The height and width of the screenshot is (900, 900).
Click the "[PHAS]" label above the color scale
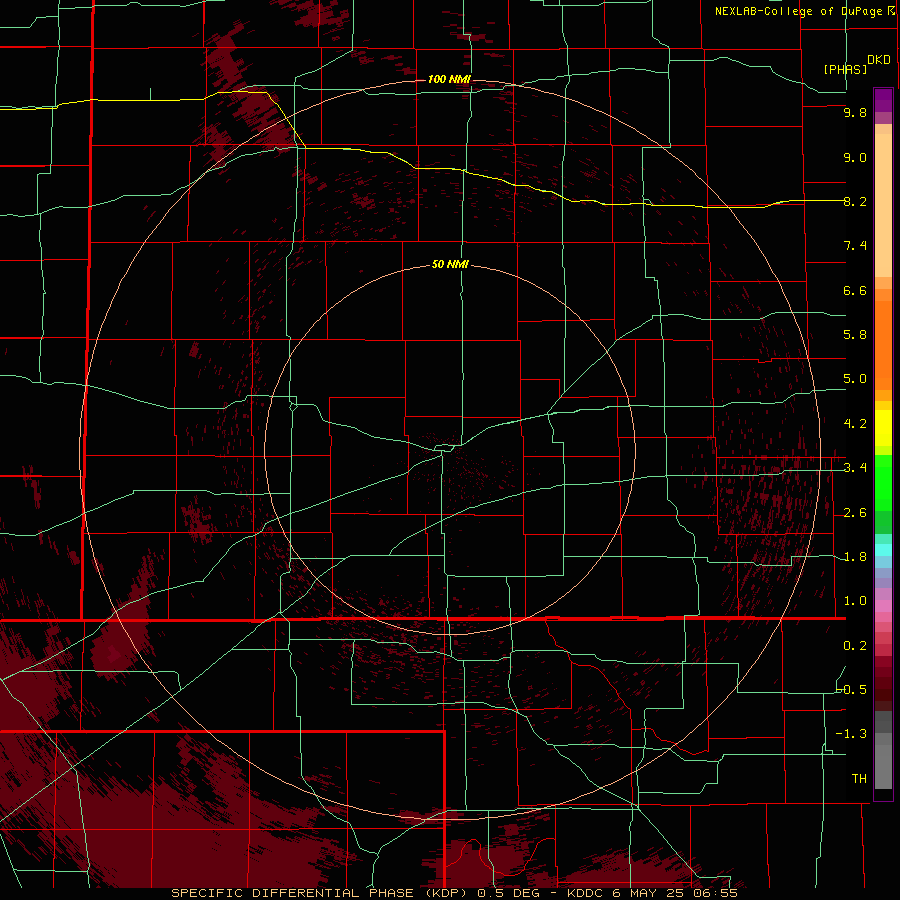pos(845,69)
